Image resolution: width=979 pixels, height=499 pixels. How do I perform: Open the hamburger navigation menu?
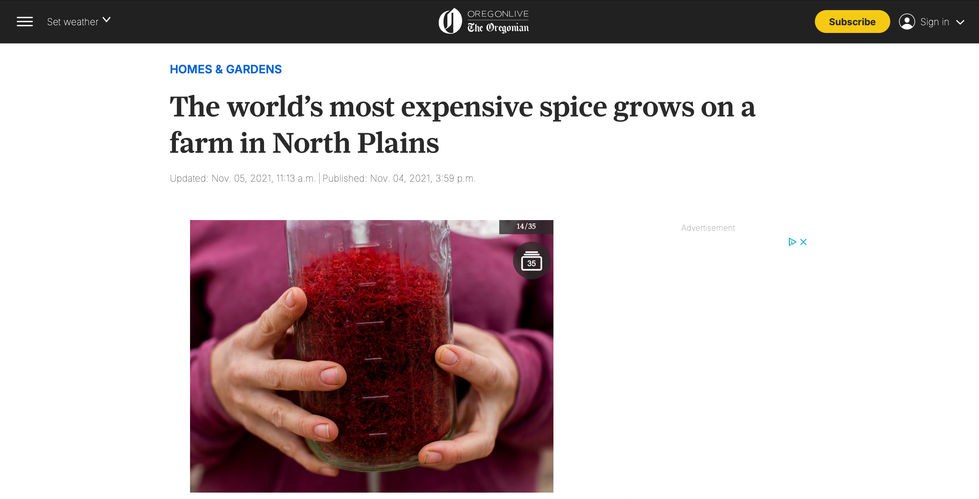pos(24,22)
